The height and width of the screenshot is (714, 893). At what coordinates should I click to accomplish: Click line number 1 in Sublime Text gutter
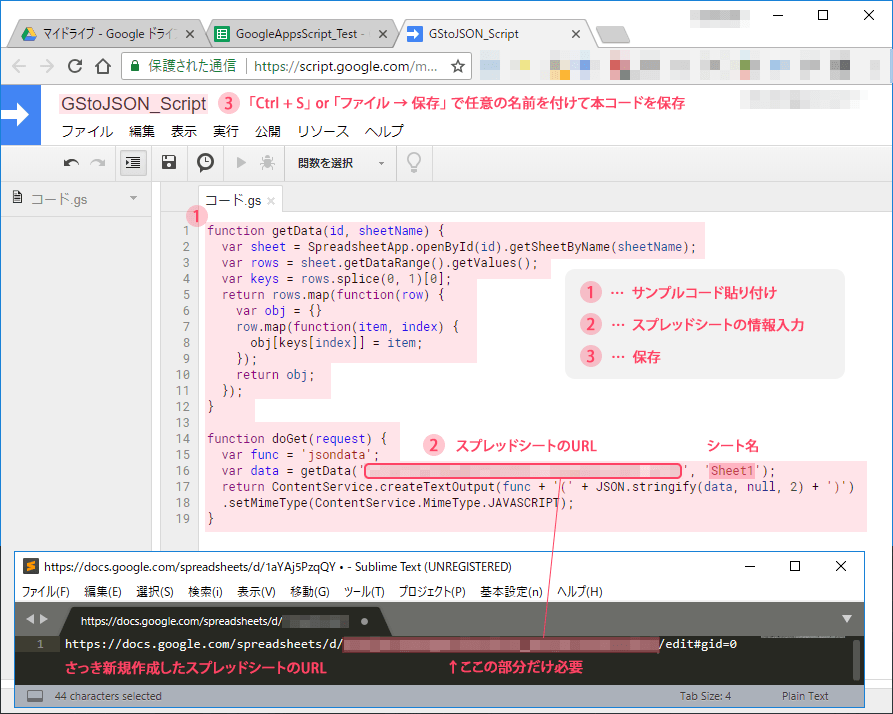point(40,644)
